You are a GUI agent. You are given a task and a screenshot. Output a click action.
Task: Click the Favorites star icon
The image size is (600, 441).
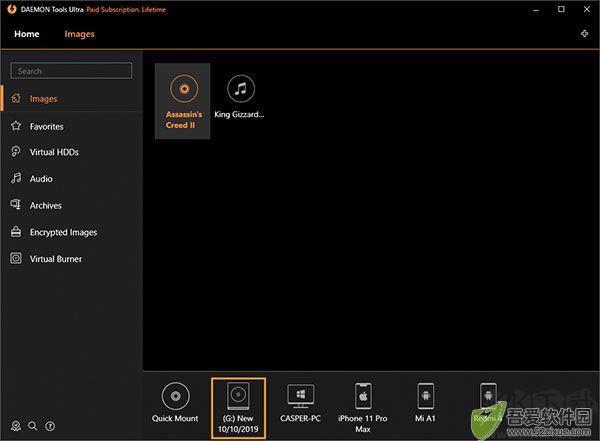pos(16,126)
